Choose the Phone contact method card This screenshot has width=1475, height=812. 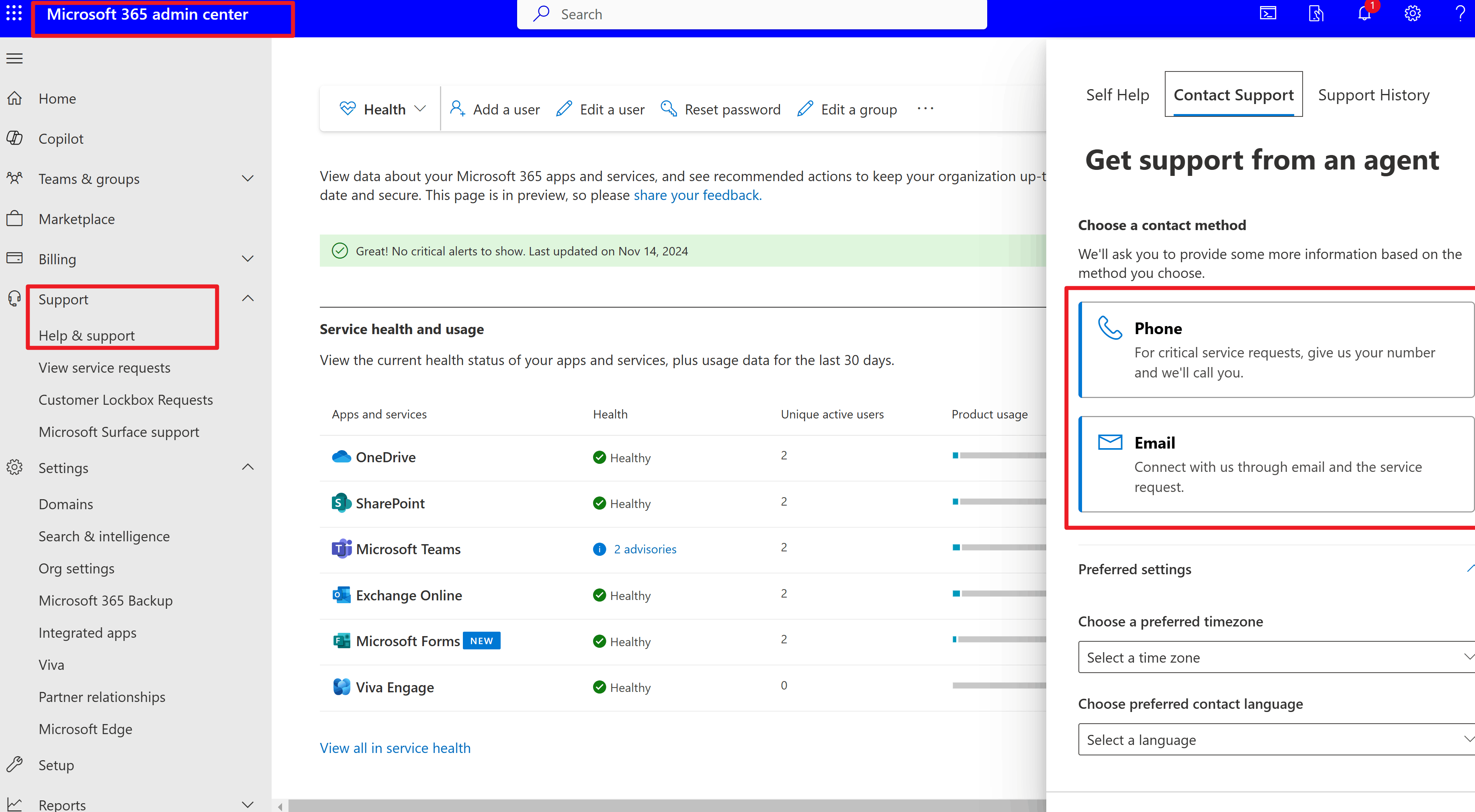[x=1276, y=350]
